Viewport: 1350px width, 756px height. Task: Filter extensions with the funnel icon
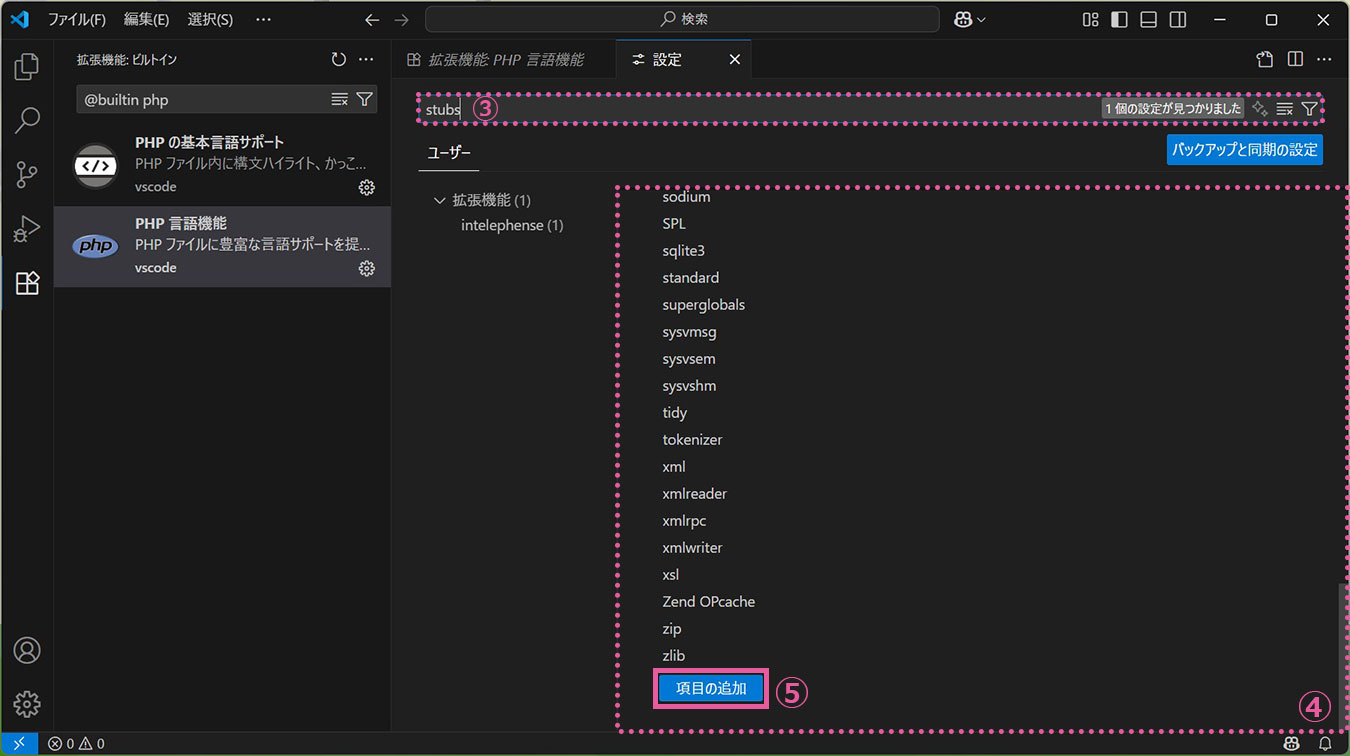[x=365, y=99]
